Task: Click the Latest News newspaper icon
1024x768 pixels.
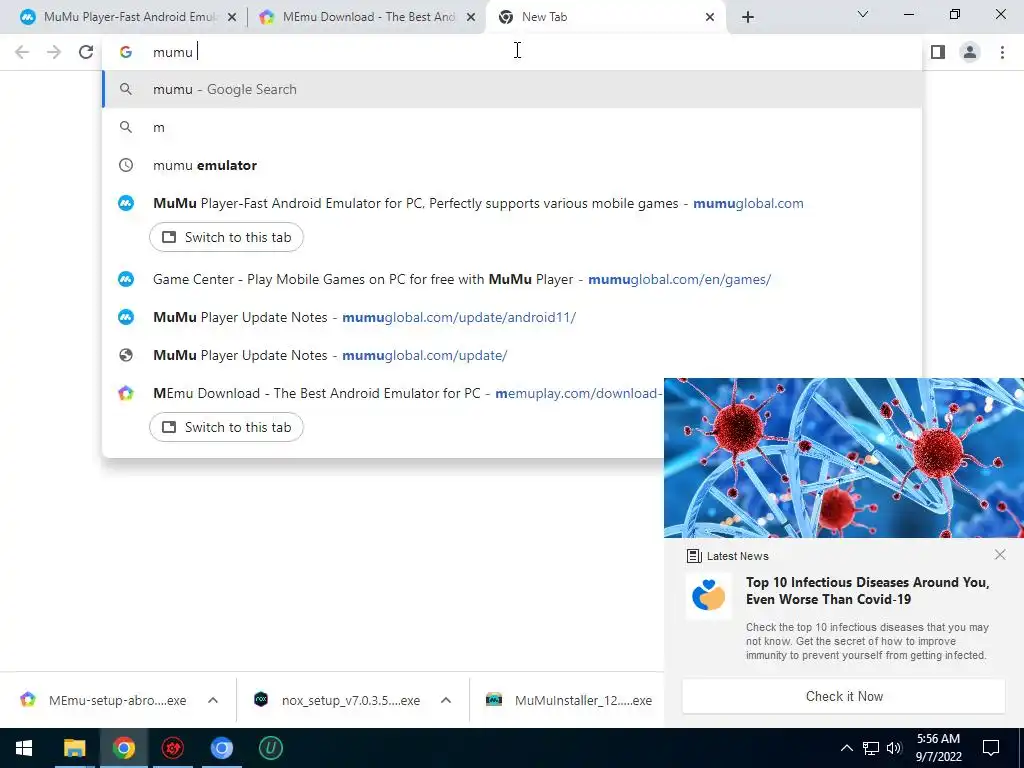Action: click(694, 556)
